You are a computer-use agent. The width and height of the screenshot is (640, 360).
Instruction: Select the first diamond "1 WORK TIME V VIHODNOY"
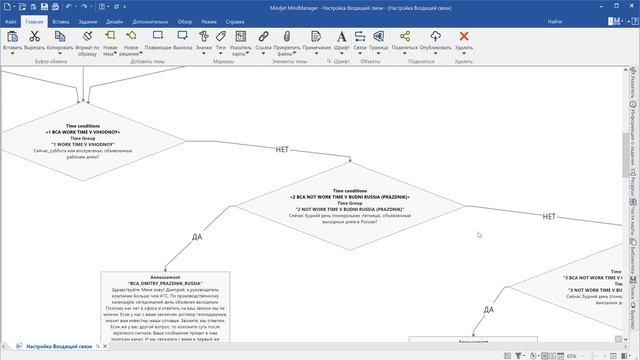(83, 141)
